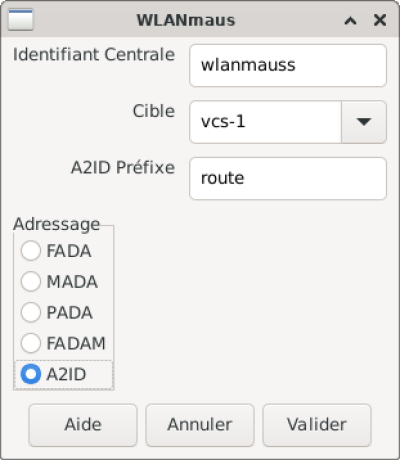Confirm settings with the Valider button
Image resolution: width=400 pixels, height=460 pixels.
point(317,425)
